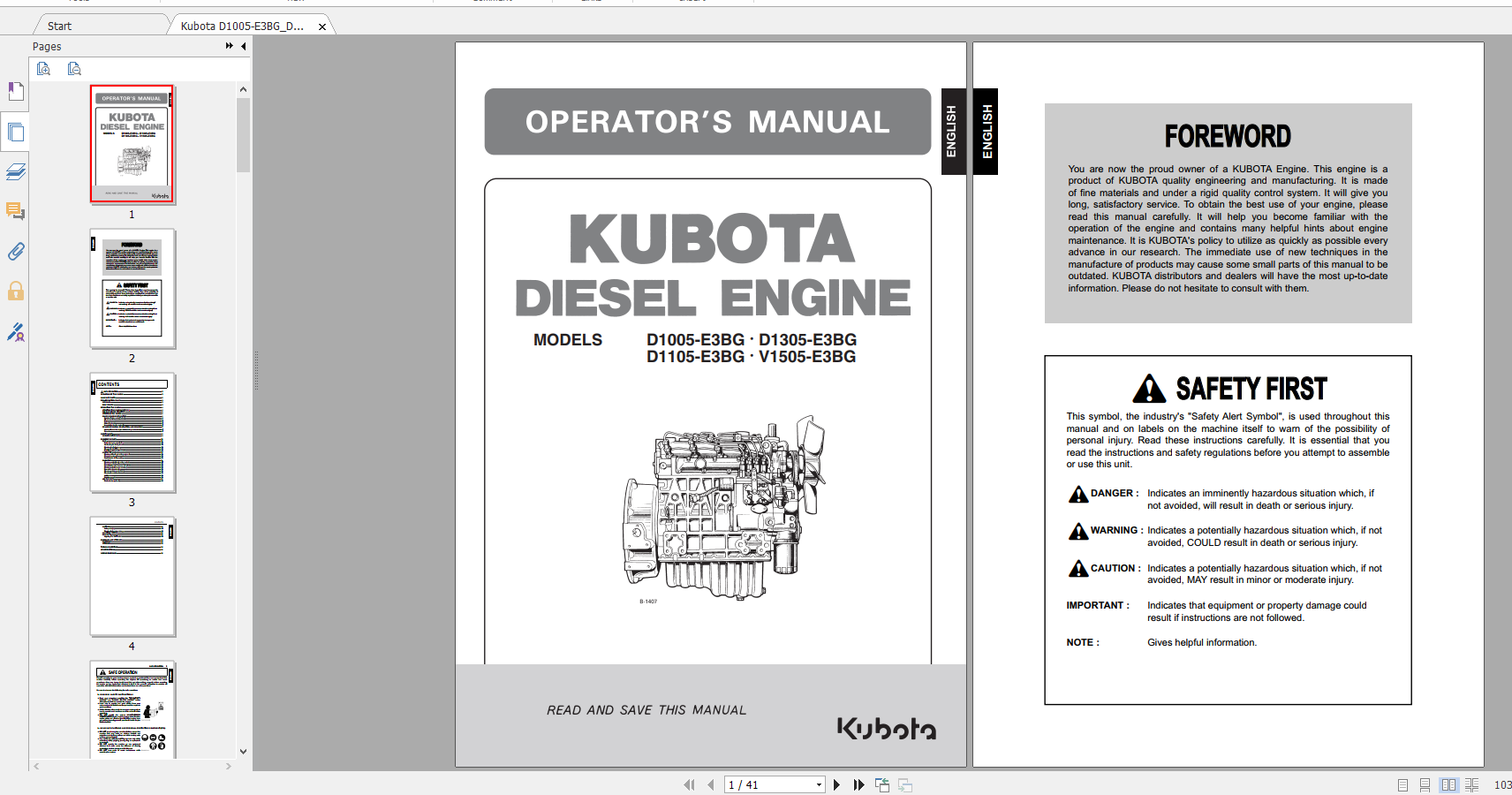Open the Bookmarks panel
The height and width of the screenshot is (795, 1512).
point(16,91)
